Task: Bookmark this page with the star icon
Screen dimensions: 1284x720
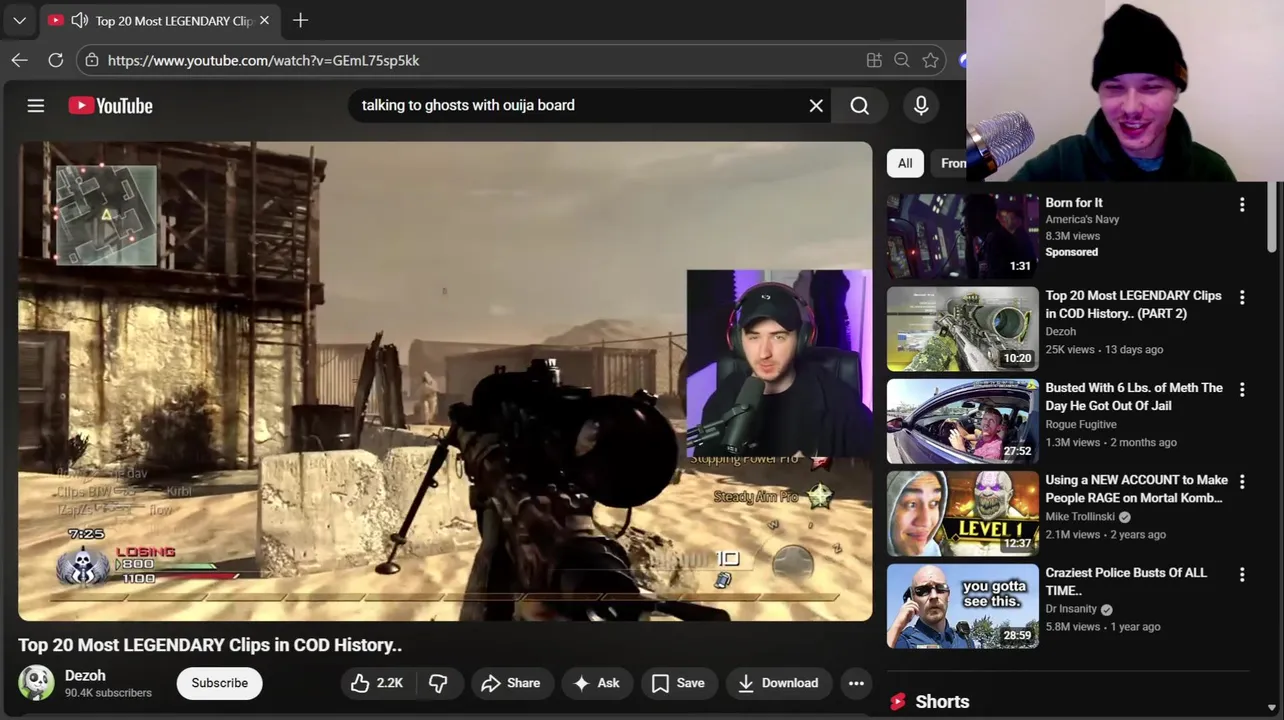Action: click(x=931, y=60)
